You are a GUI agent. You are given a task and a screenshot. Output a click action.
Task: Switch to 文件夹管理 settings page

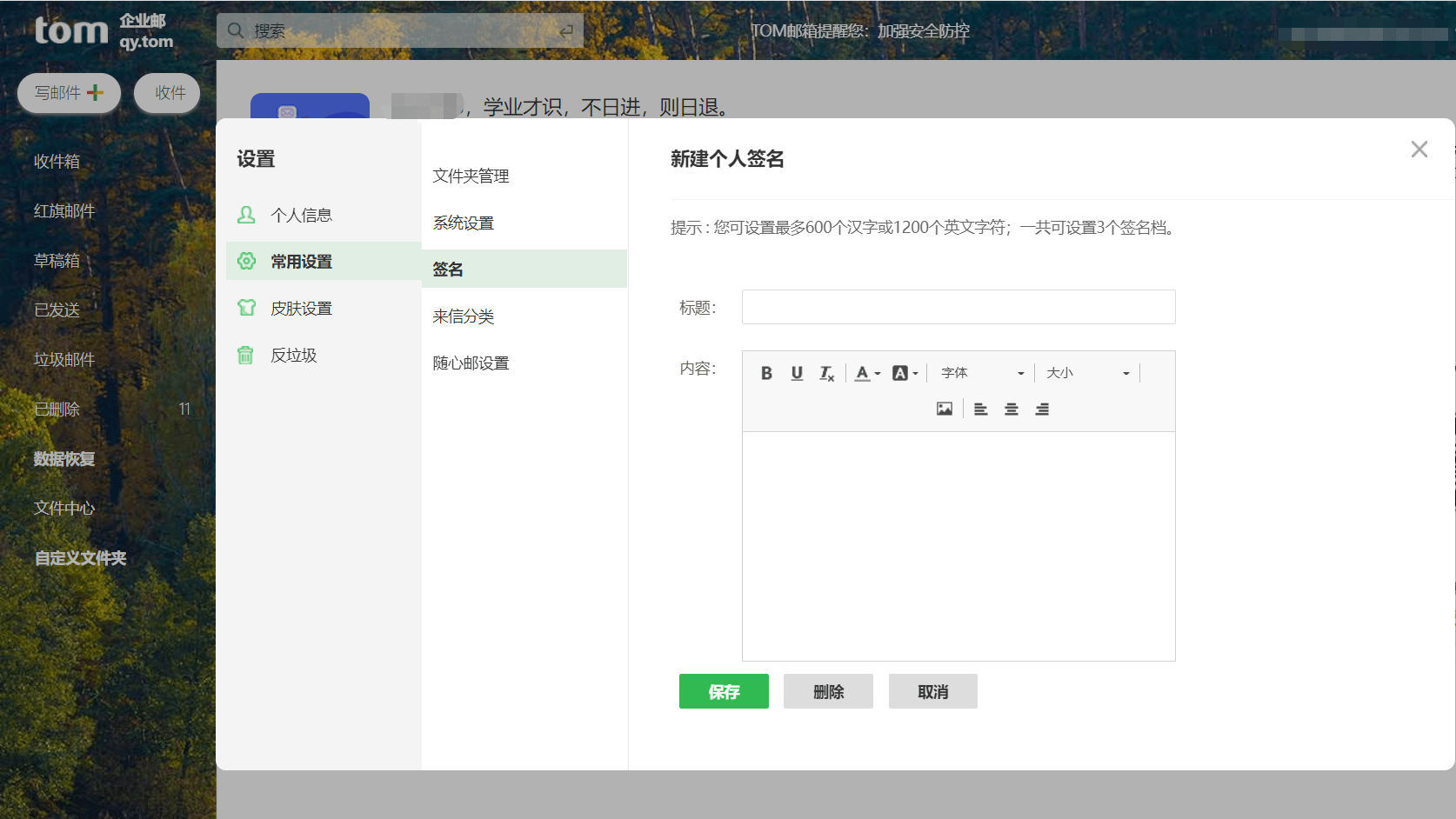[471, 175]
